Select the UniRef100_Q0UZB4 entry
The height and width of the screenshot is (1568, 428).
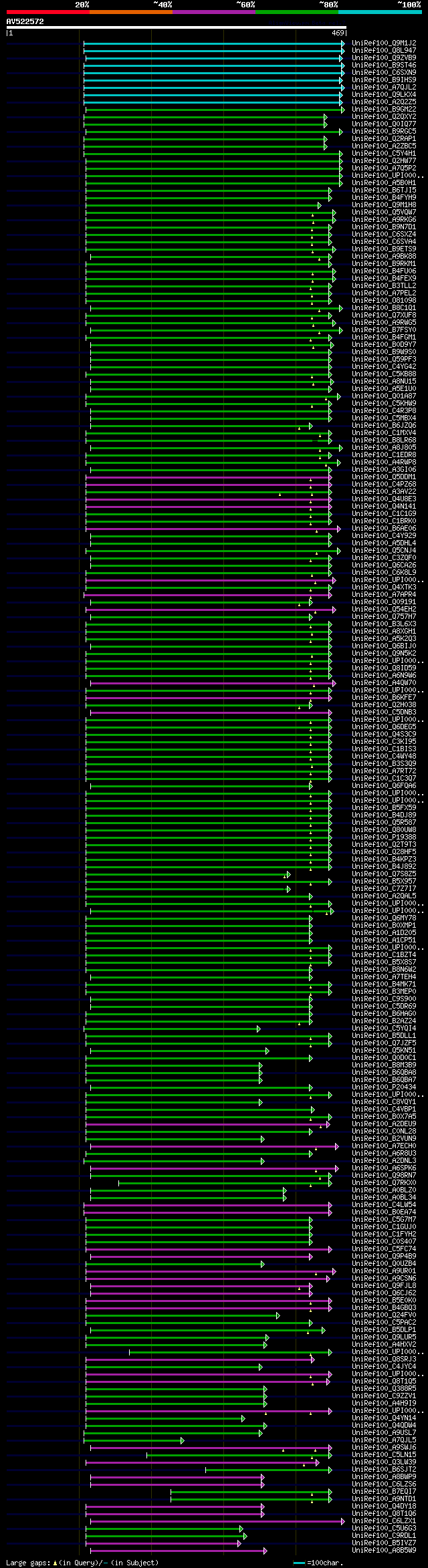coord(384,1263)
